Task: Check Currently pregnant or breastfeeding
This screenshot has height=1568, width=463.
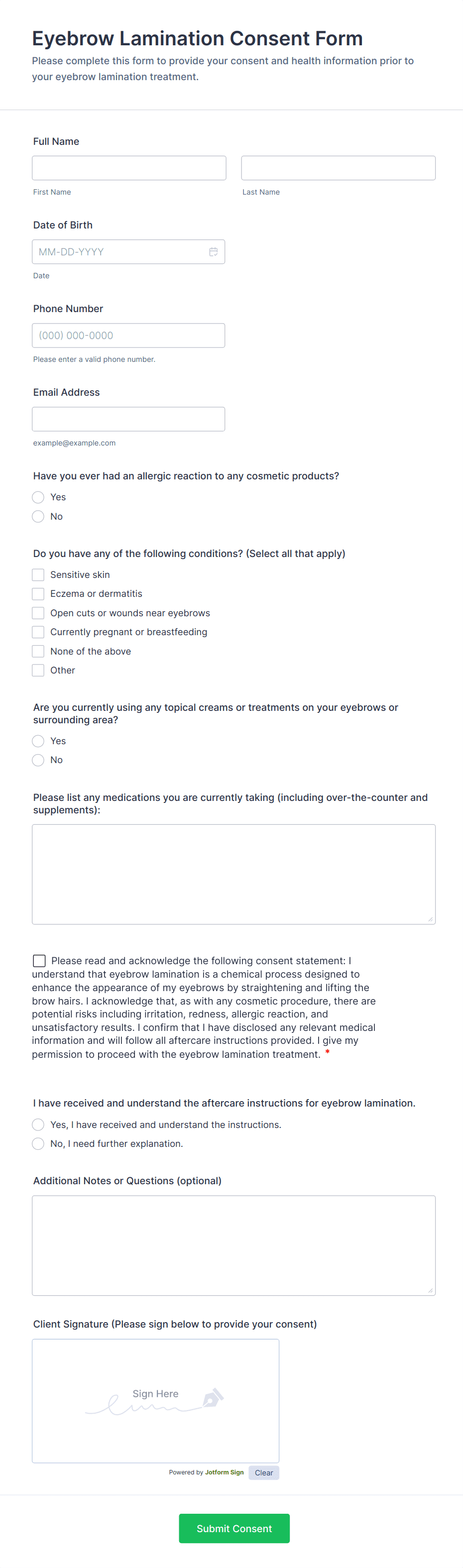Action: [x=38, y=632]
